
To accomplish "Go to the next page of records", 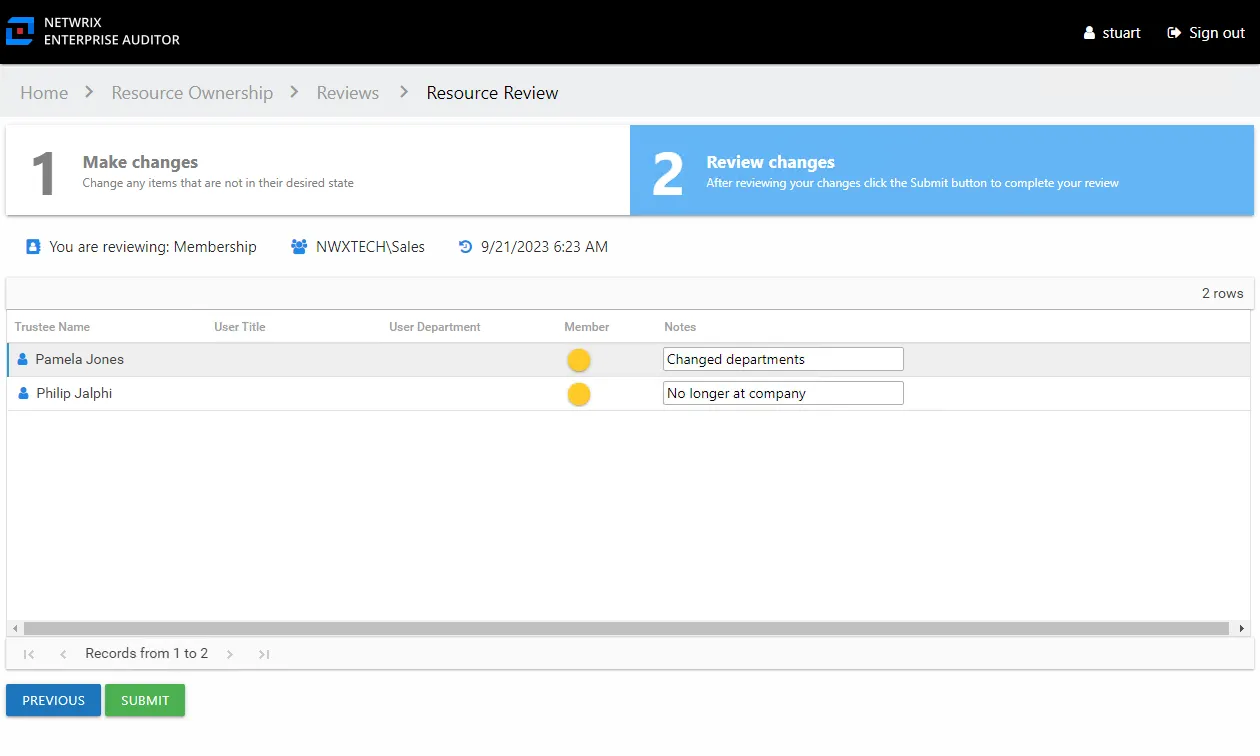I will point(229,654).
